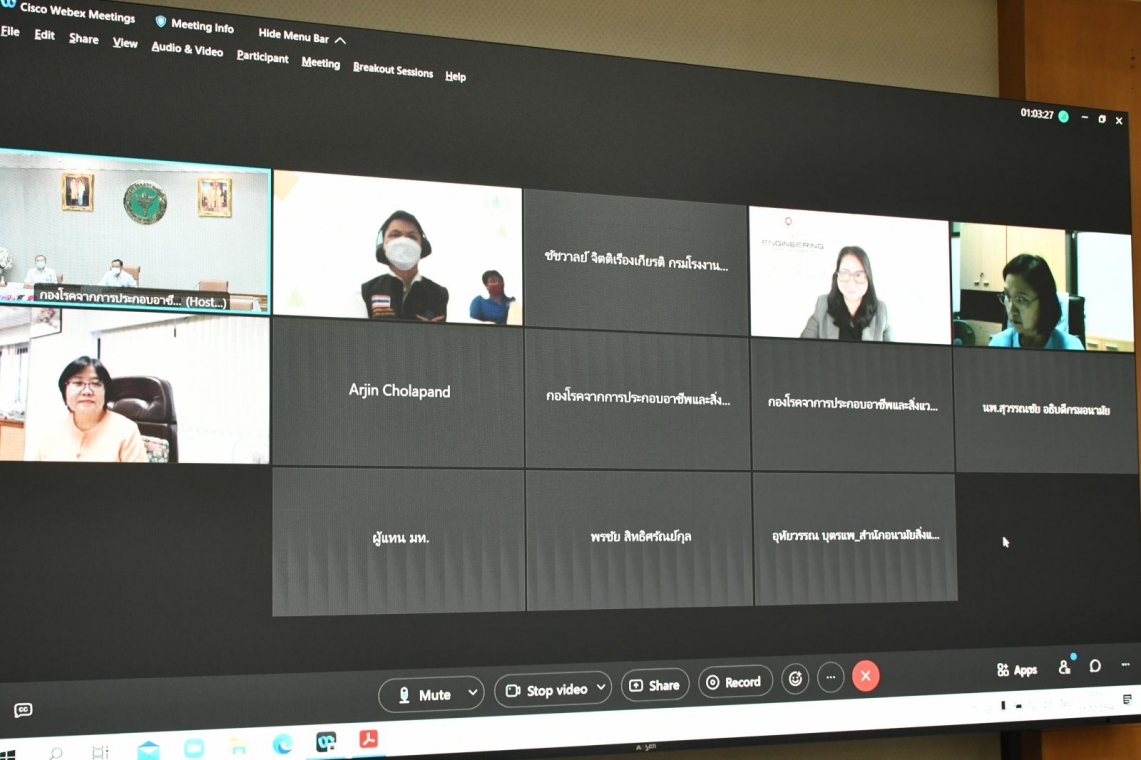Image resolution: width=1141 pixels, height=760 pixels.
Task: Expand the Stop video options arrow
Action: point(601,686)
